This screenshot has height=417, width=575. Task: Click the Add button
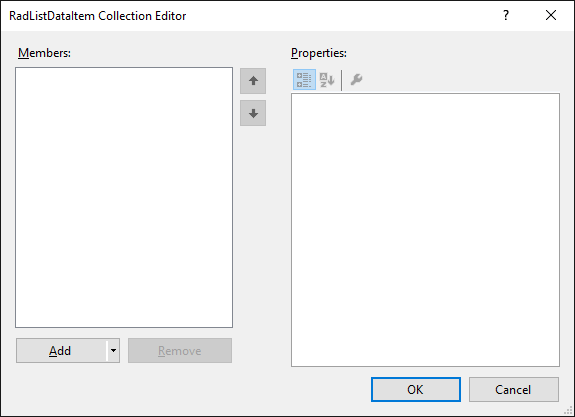[61, 351]
